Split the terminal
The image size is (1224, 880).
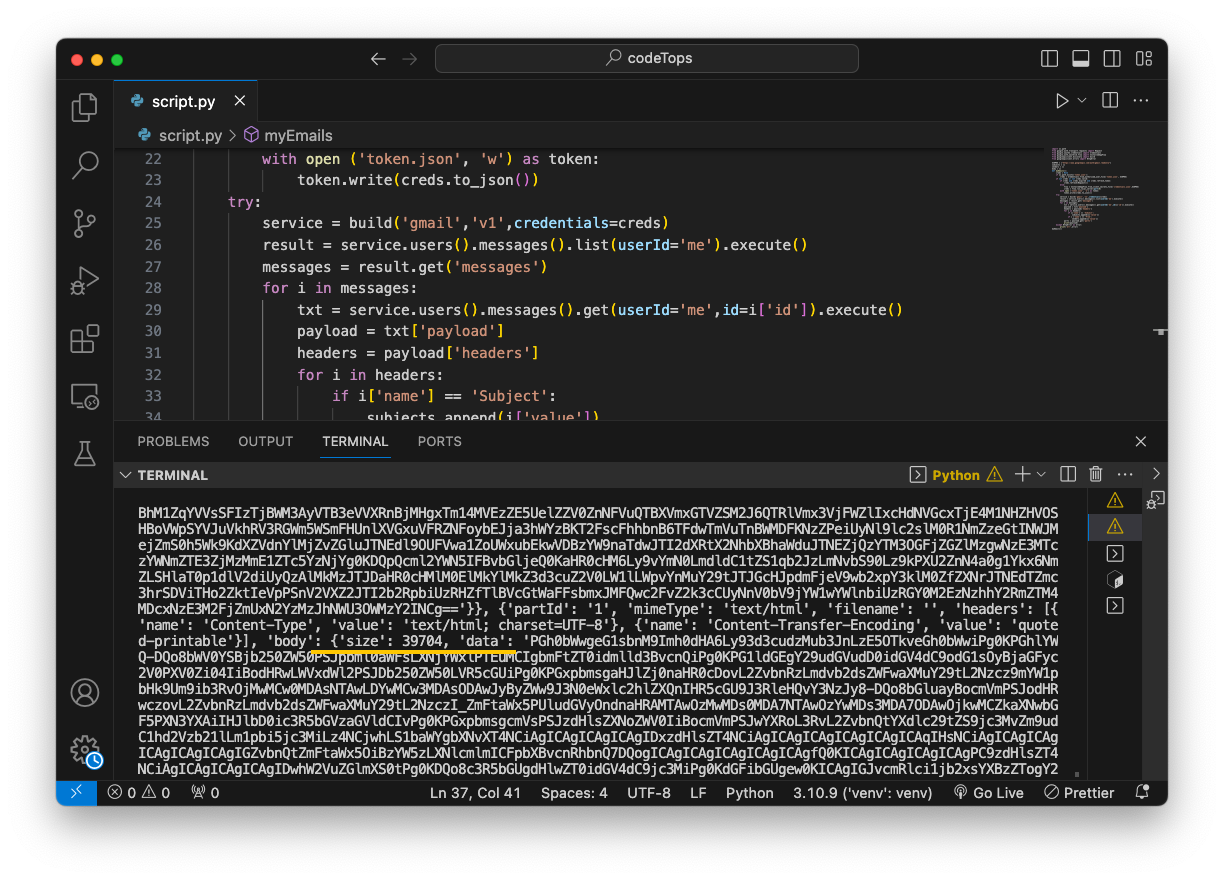tap(1068, 474)
